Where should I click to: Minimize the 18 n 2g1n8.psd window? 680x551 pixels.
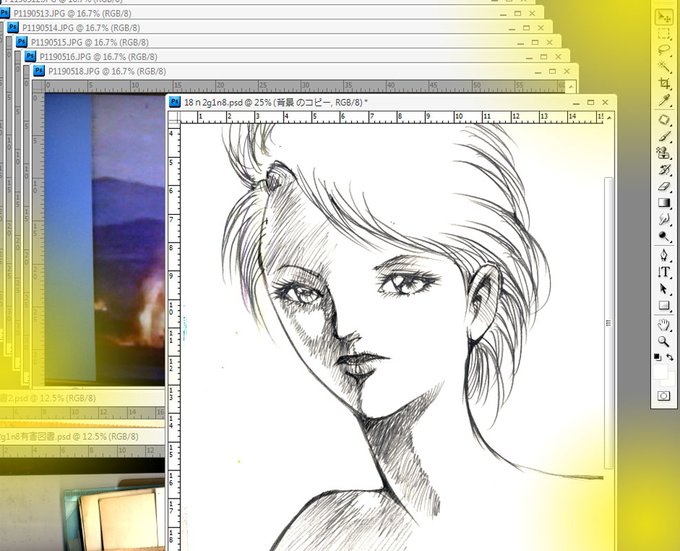point(576,103)
